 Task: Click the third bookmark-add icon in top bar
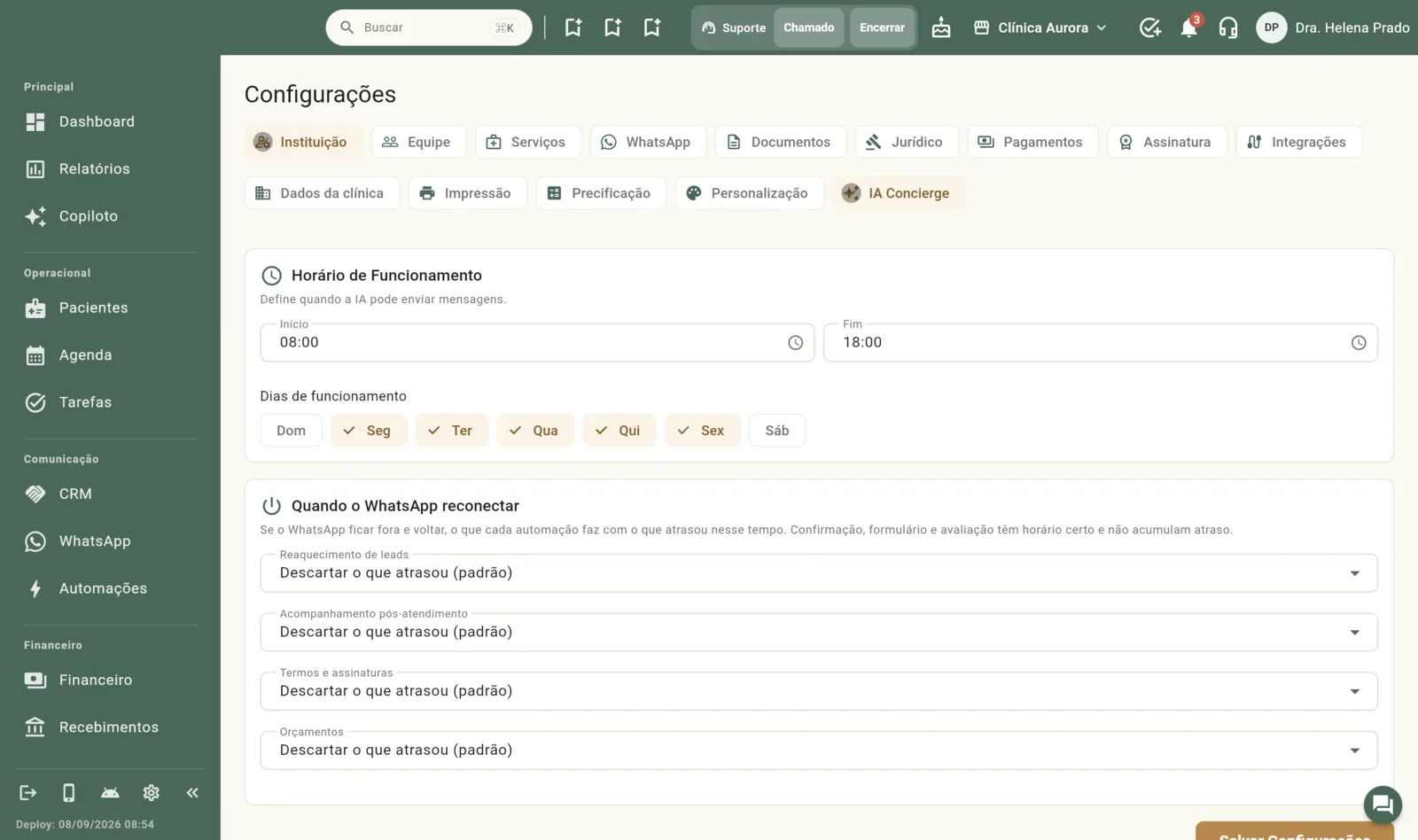point(652,27)
